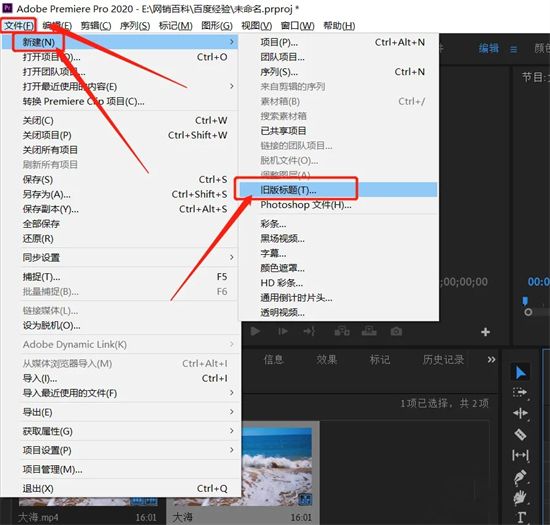
Task: Select the Type tool
Action: tap(521, 517)
